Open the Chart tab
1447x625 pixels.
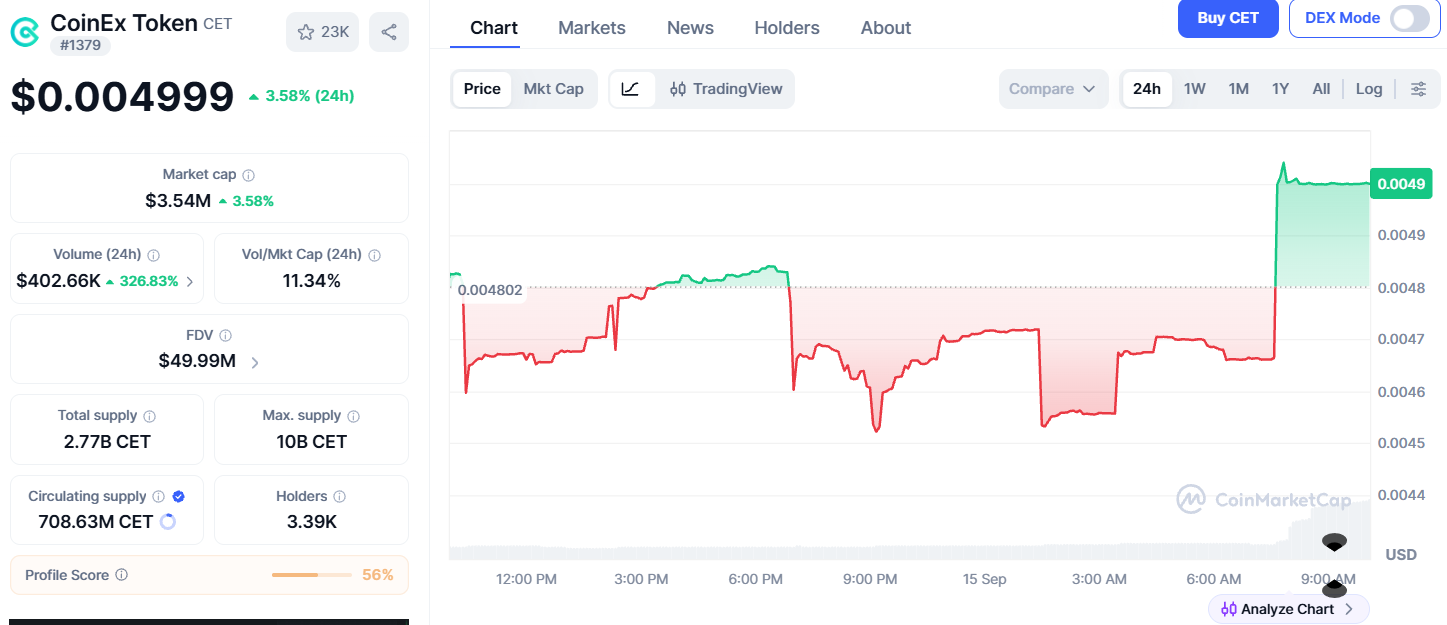pos(494,28)
